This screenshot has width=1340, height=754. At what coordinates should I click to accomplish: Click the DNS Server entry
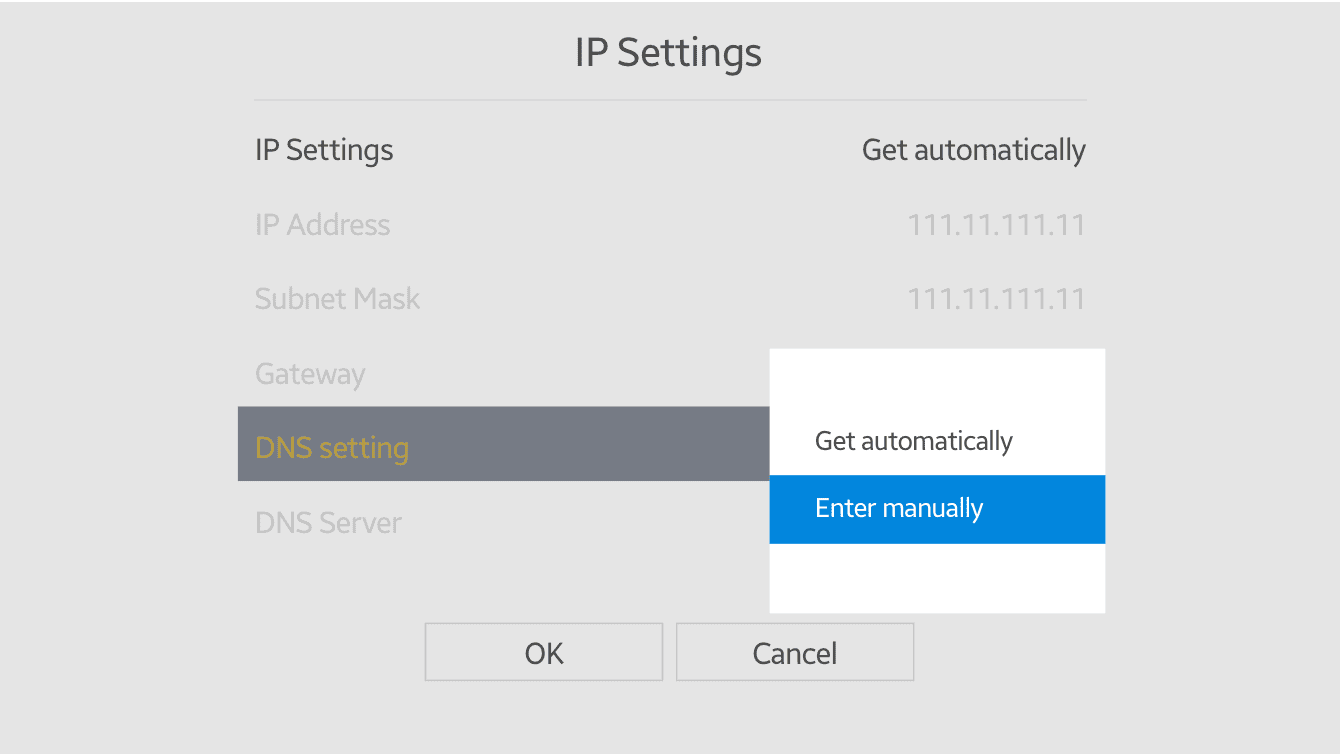pyautogui.click(x=328, y=522)
